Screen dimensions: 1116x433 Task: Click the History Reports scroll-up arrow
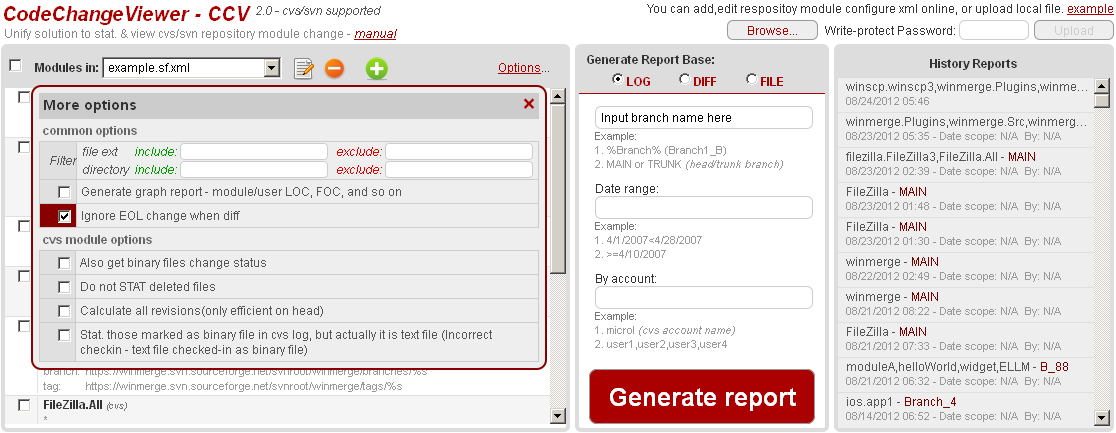pos(1102,86)
